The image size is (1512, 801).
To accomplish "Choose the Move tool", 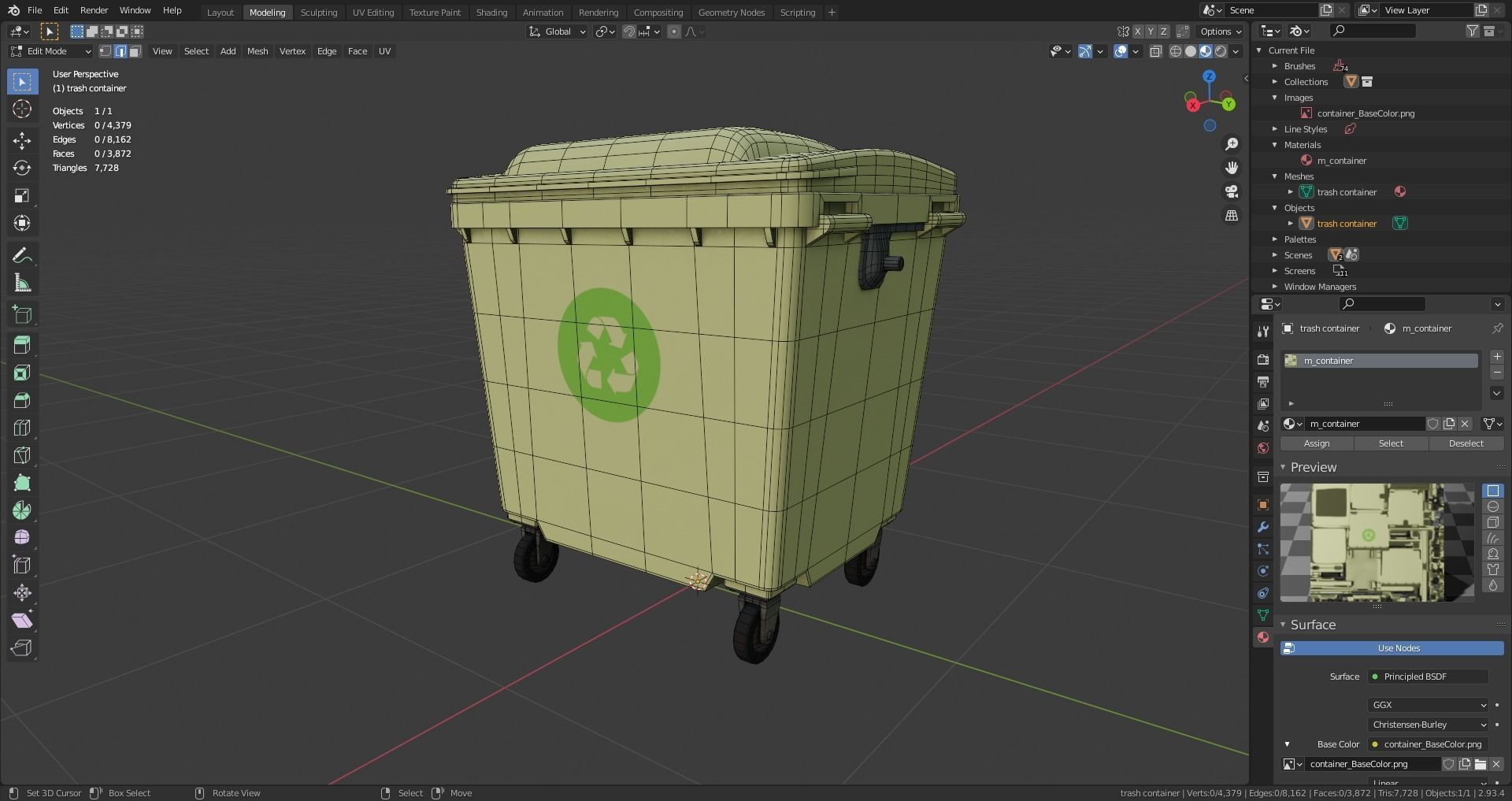I will (x=22, y=140).
